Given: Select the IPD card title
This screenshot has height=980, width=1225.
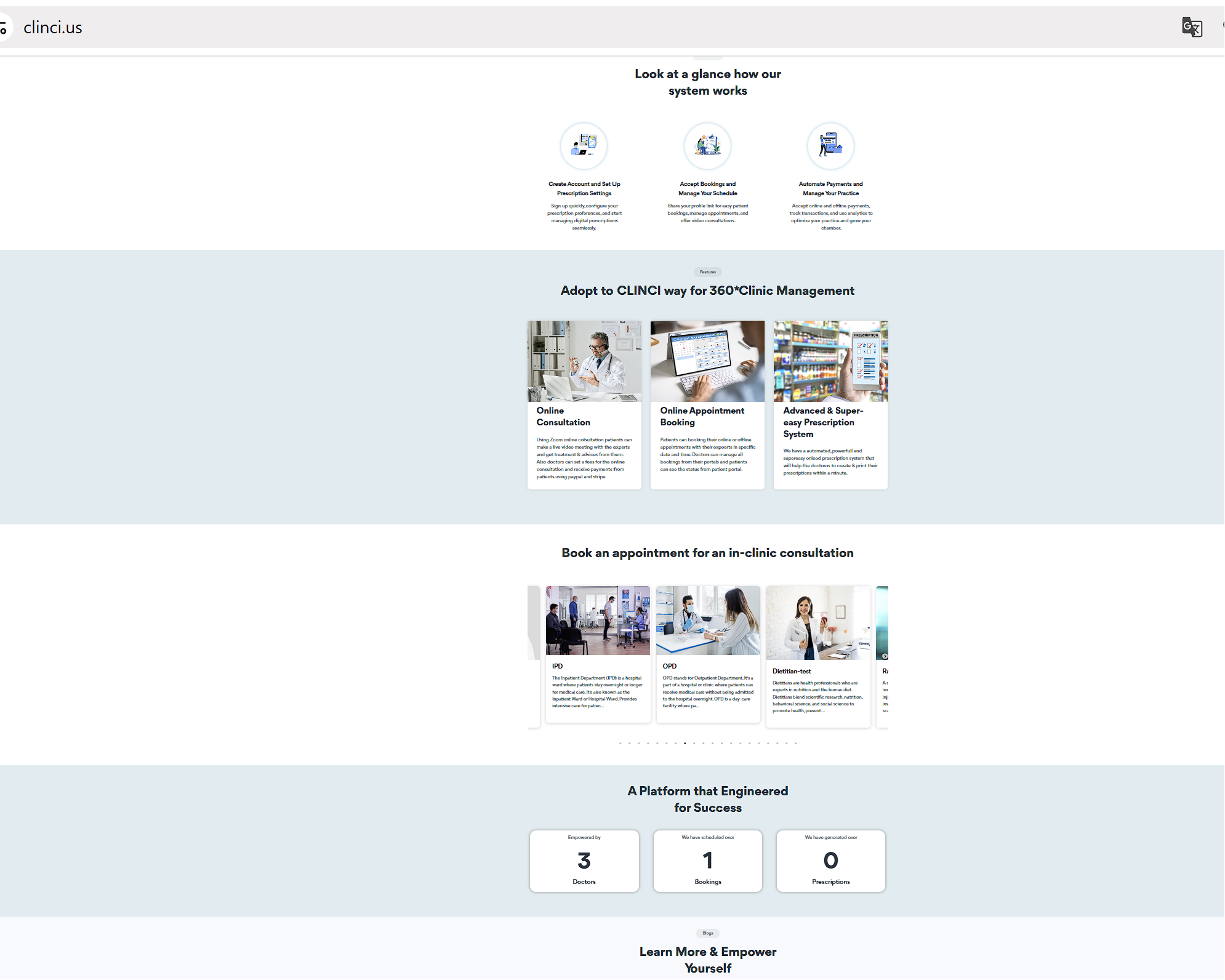Looking at the screenshot, I should pos(557,666).
